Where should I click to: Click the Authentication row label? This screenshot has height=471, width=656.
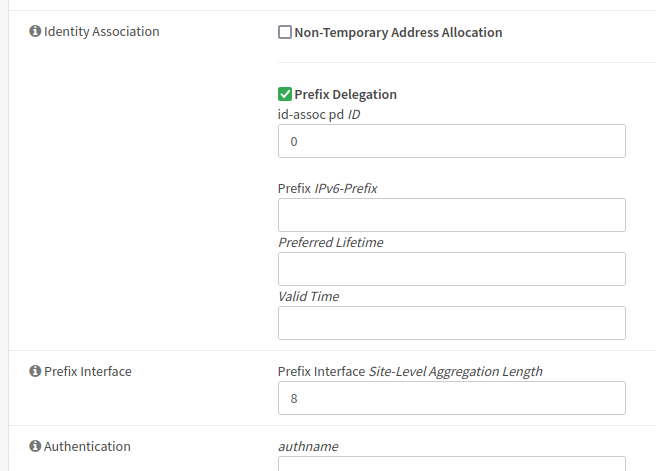pyautogui.click(x=87, y=447)
